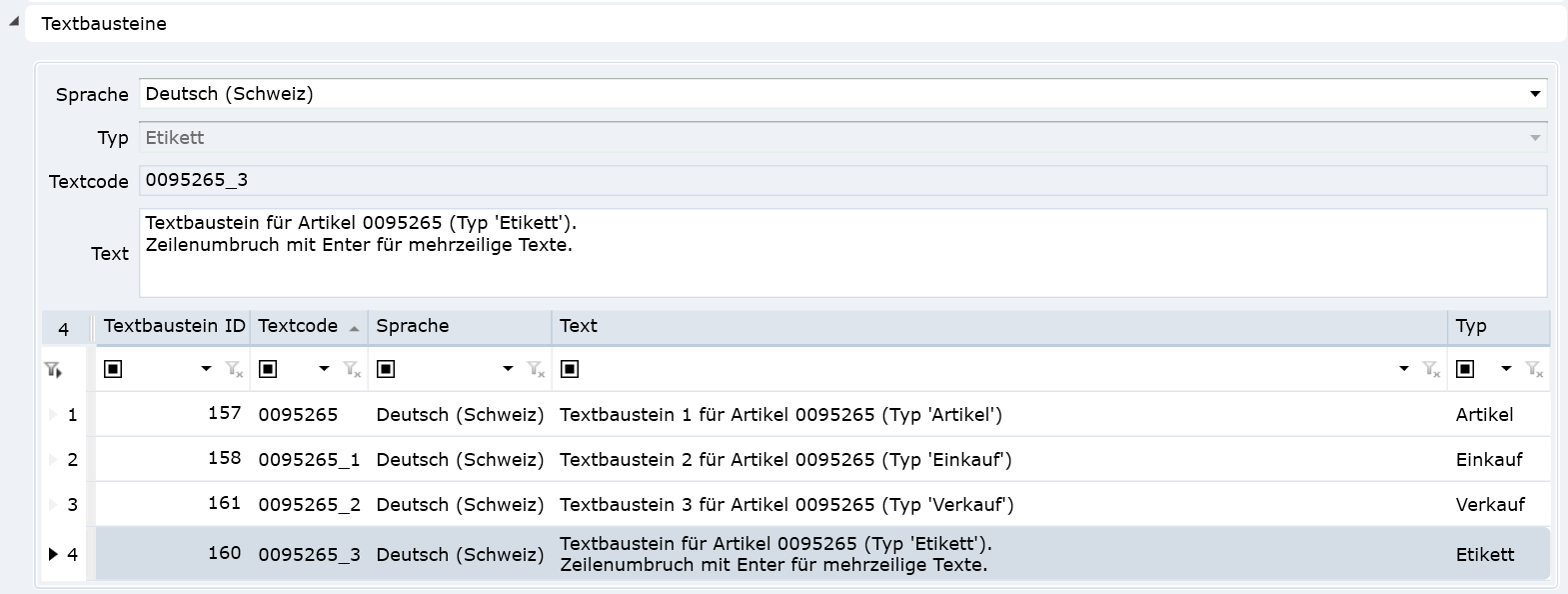Click filter operator icon in Textbaustein ID column
Screen dimensions: 1568x594
pyautogui.click(x=113, y=369)
